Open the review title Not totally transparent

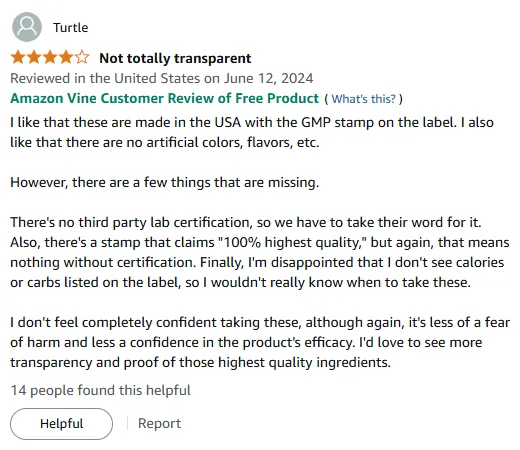coord(175,58)
